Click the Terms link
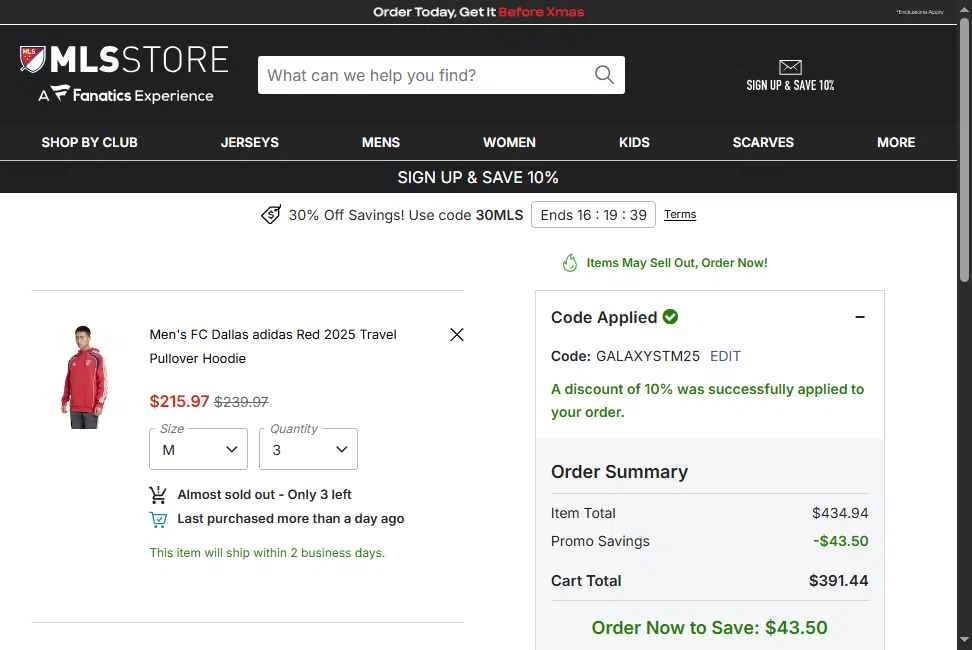Screen dimensions: 972x650 [680, 214]
